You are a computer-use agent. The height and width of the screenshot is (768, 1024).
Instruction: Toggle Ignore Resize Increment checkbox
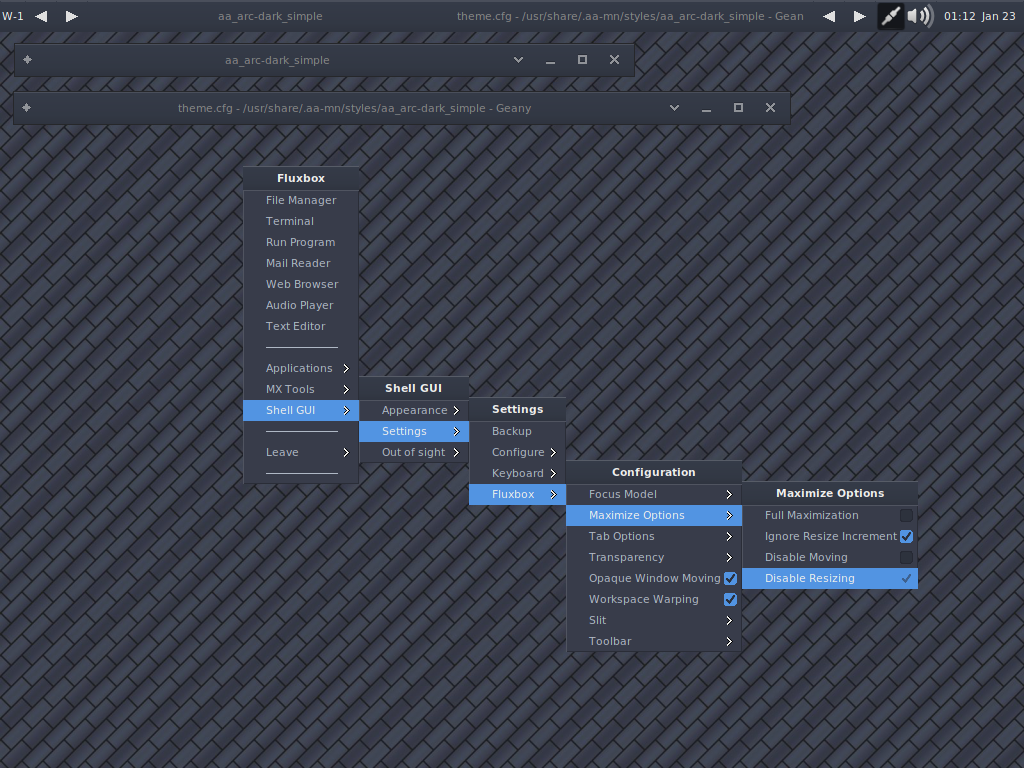pos(906,536)
